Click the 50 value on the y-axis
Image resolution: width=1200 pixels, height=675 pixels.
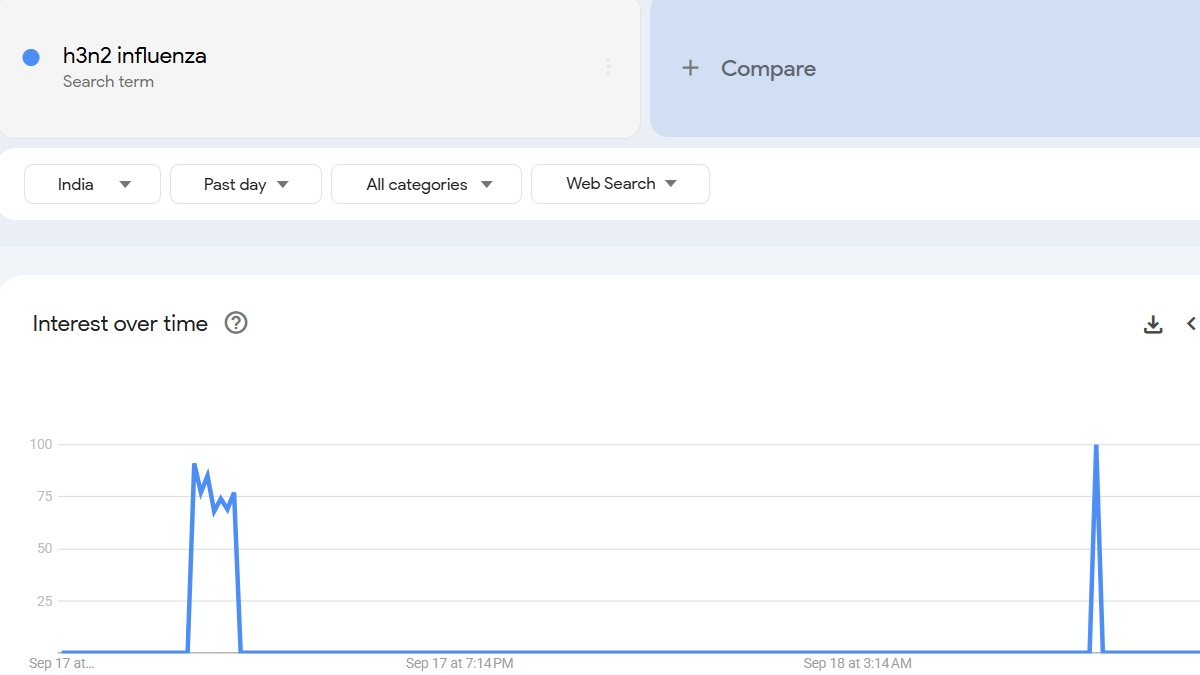(44, 549)
